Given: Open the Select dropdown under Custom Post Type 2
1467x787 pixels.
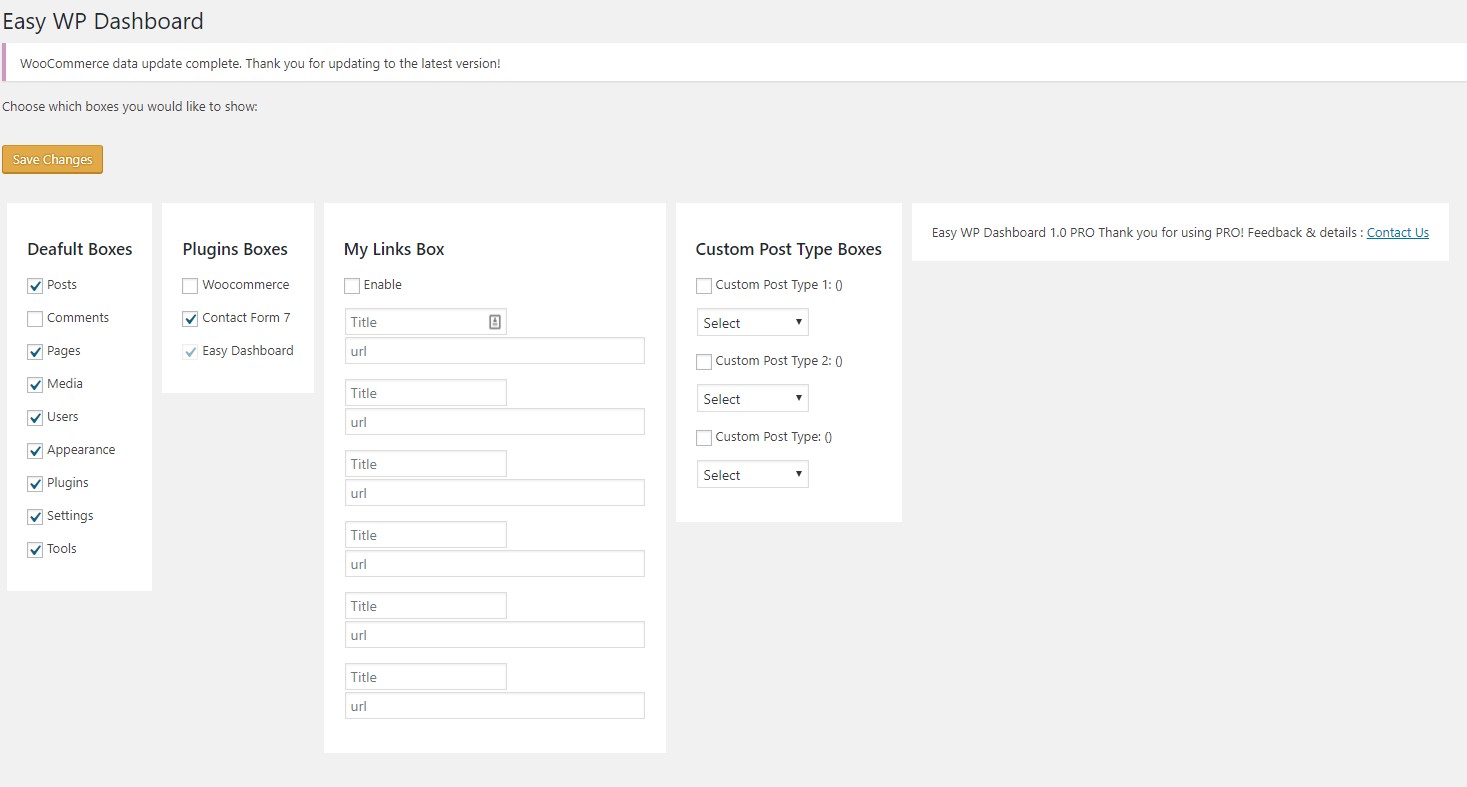Looking at the screenshot, I should pyautogui.click(x=752, y=399).
